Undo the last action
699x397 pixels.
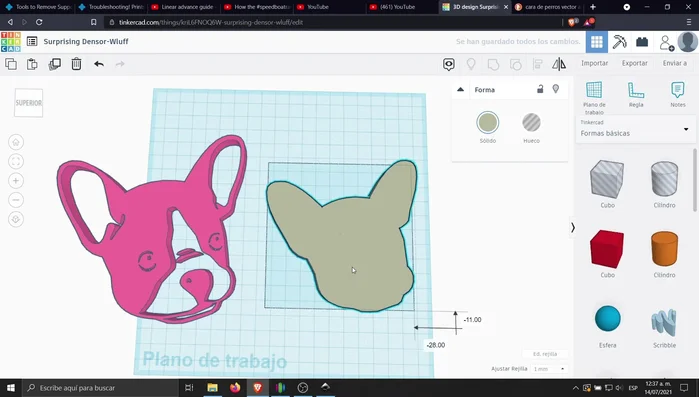click(99, 64)
